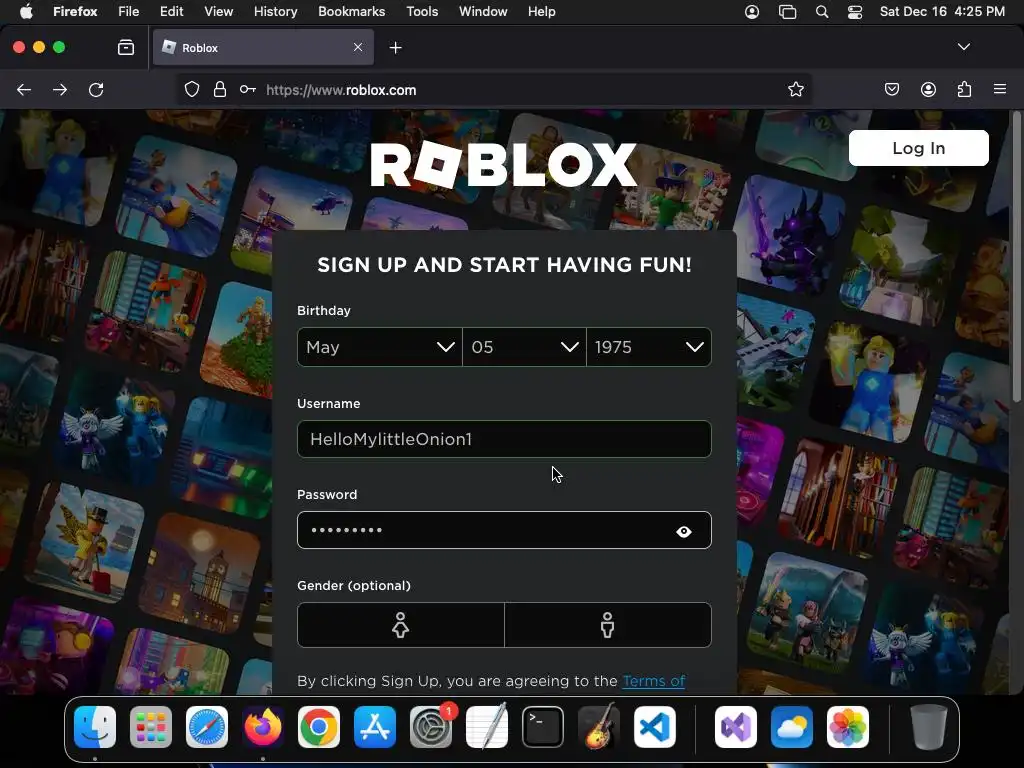Open the Terms of Use link

(x=654, y=681)
